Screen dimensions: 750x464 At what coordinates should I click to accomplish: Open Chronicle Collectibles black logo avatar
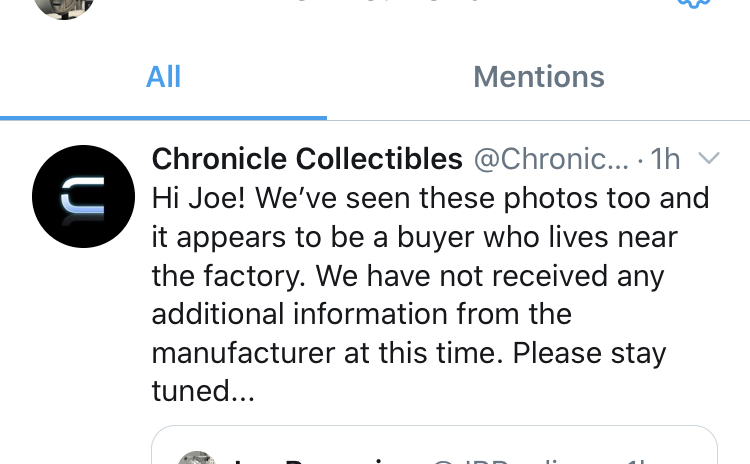[x=83, y=196]
